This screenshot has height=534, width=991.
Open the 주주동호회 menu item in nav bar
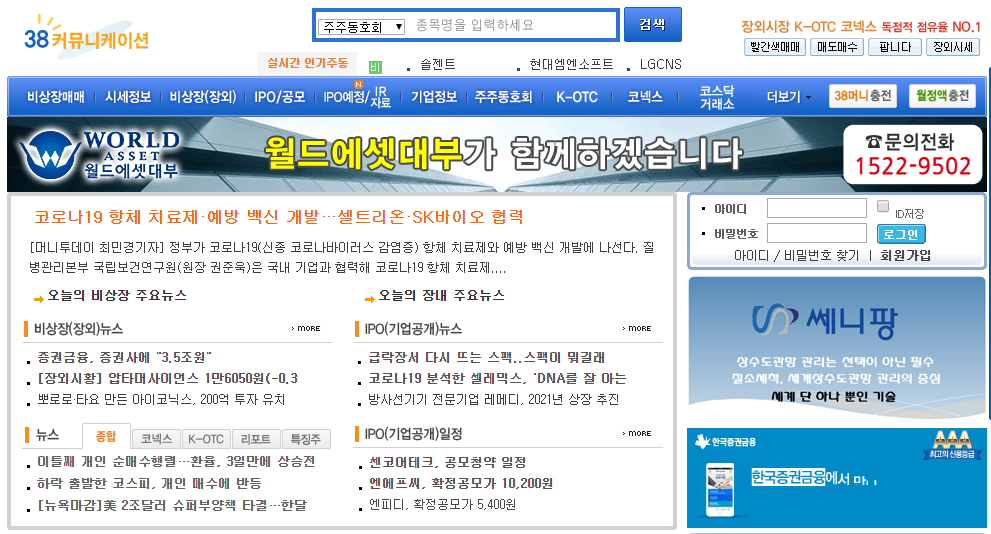pos(503,97)
